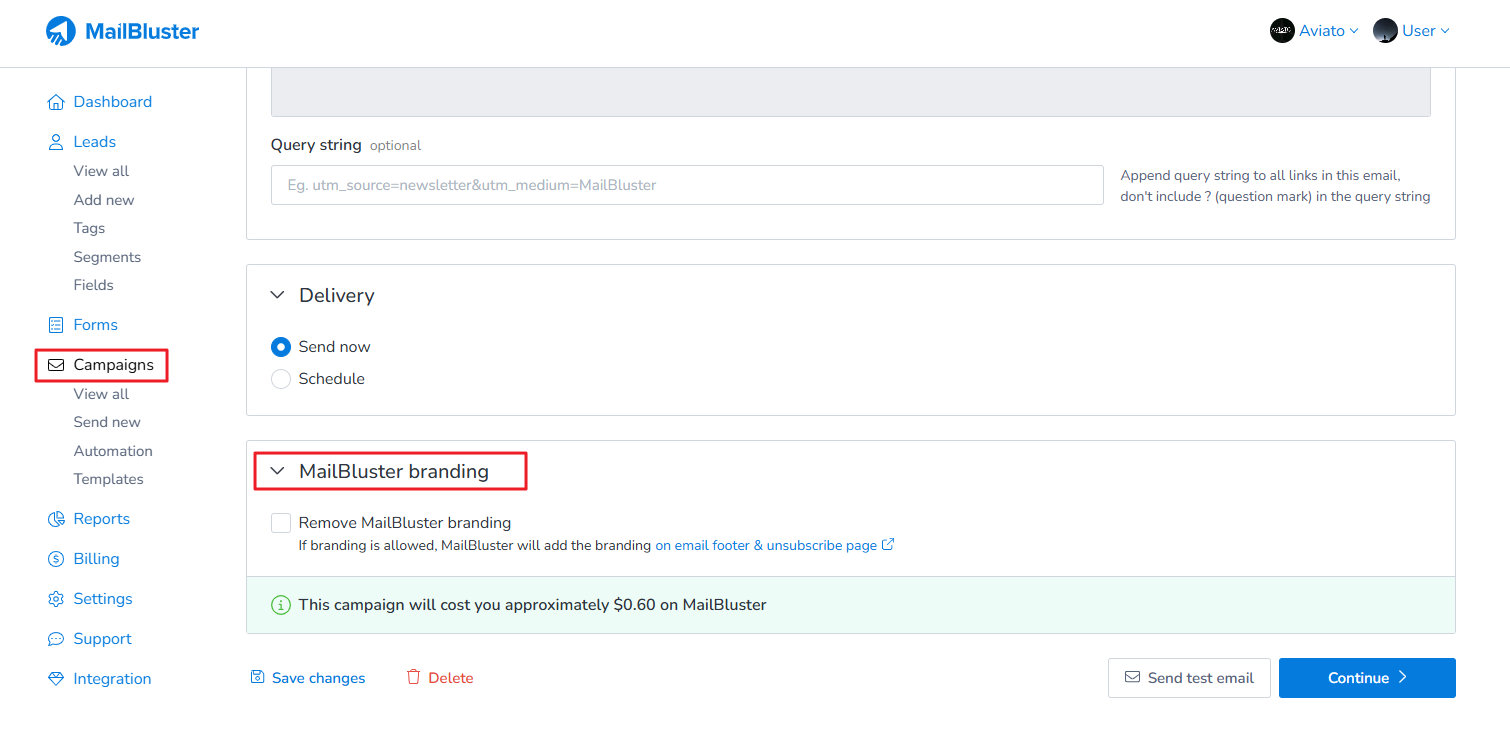
Task: Select the Send now radio option
Action: tap(281, 347)
